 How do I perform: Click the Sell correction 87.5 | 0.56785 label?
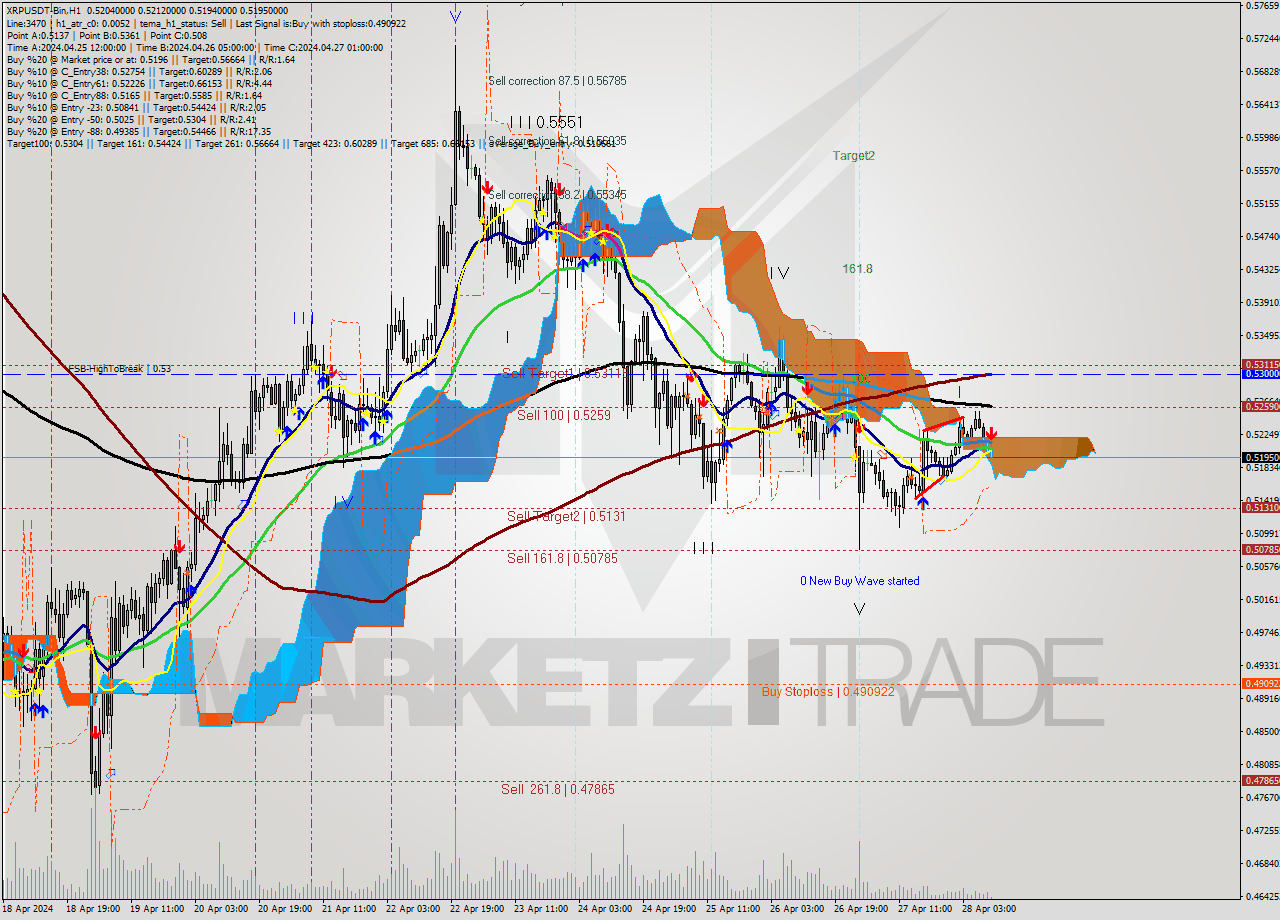(x=557, y=81)
